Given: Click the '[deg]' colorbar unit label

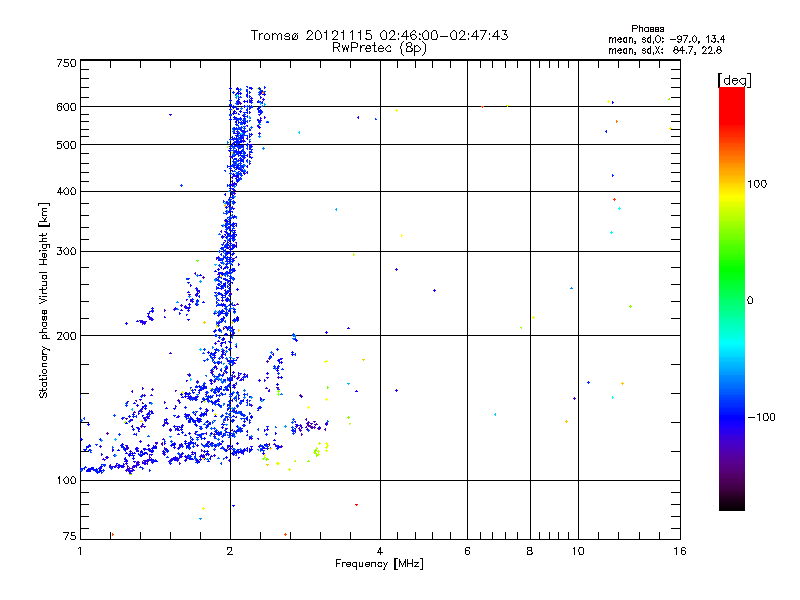Looking at the screenshot, I should pos(734,80).
